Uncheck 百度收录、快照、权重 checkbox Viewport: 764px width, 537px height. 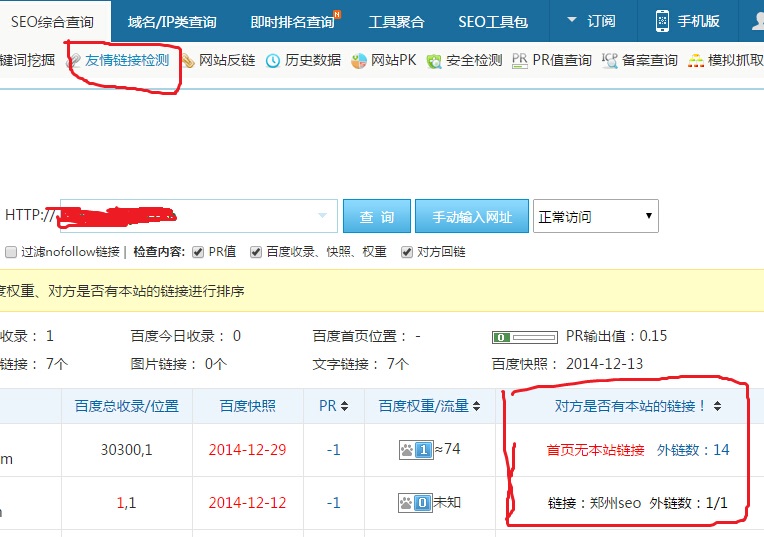tap(256, 252)
